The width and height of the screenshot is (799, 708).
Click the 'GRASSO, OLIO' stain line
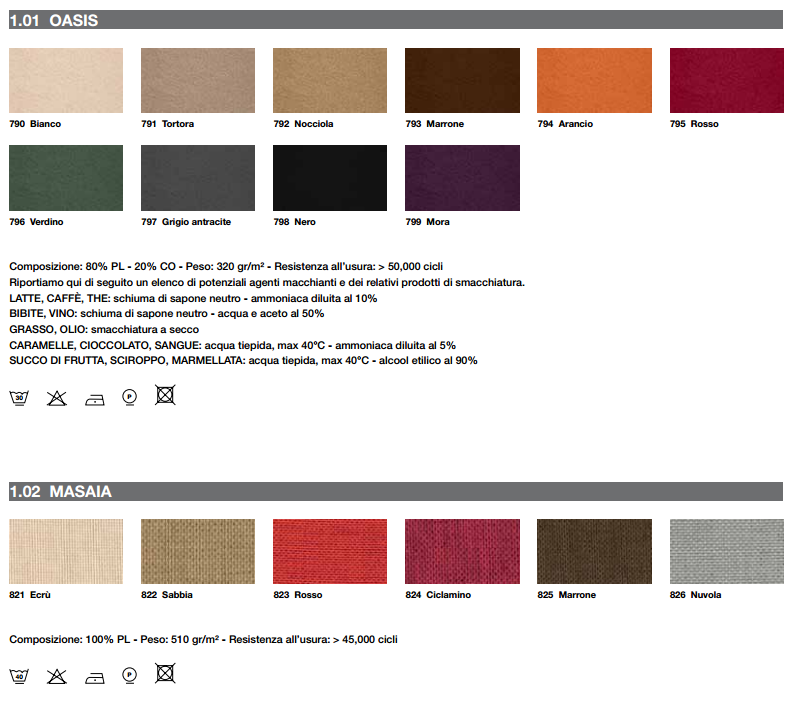point(104,329)
